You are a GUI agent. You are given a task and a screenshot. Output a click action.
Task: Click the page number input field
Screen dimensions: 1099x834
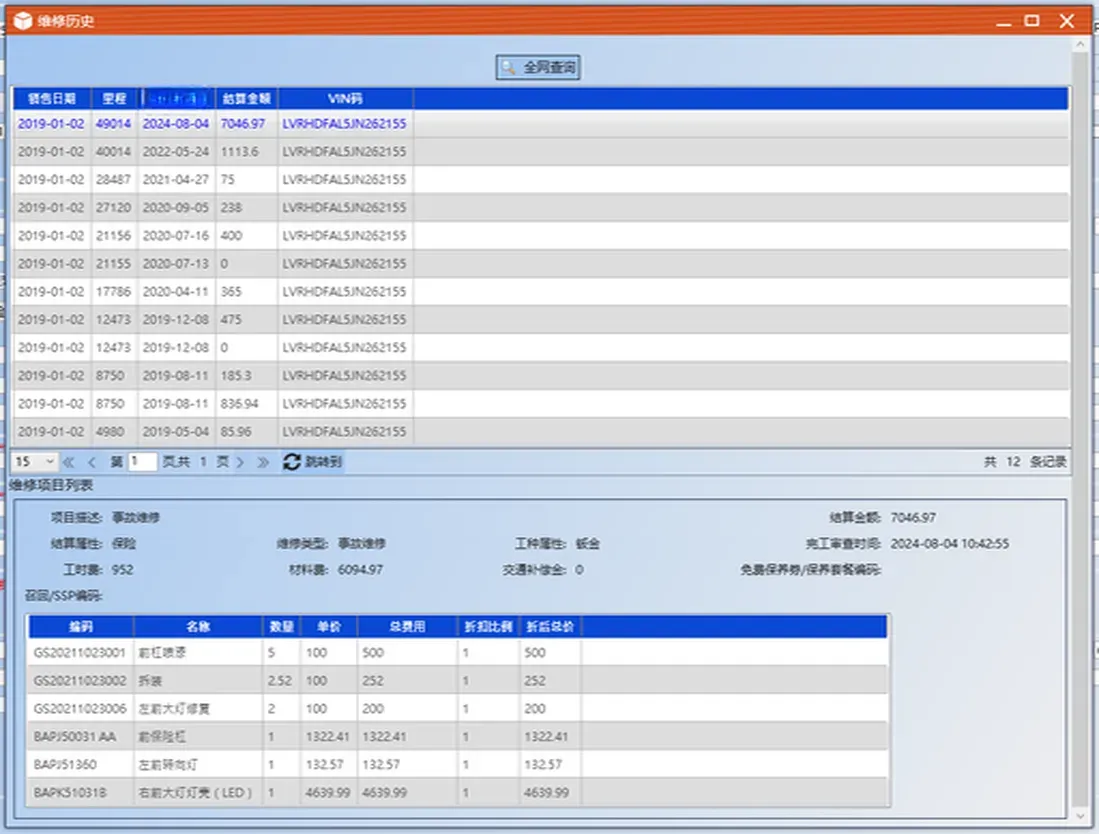(x=142, y=462)
